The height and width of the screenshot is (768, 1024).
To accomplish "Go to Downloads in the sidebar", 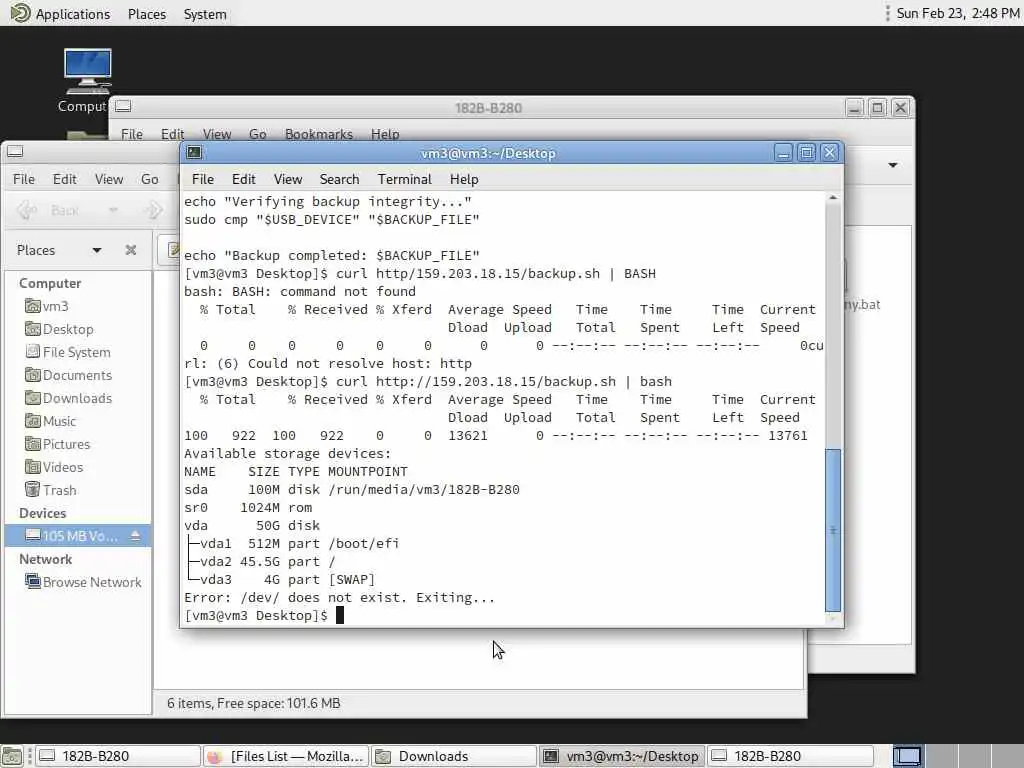I will tap(69, 398).
